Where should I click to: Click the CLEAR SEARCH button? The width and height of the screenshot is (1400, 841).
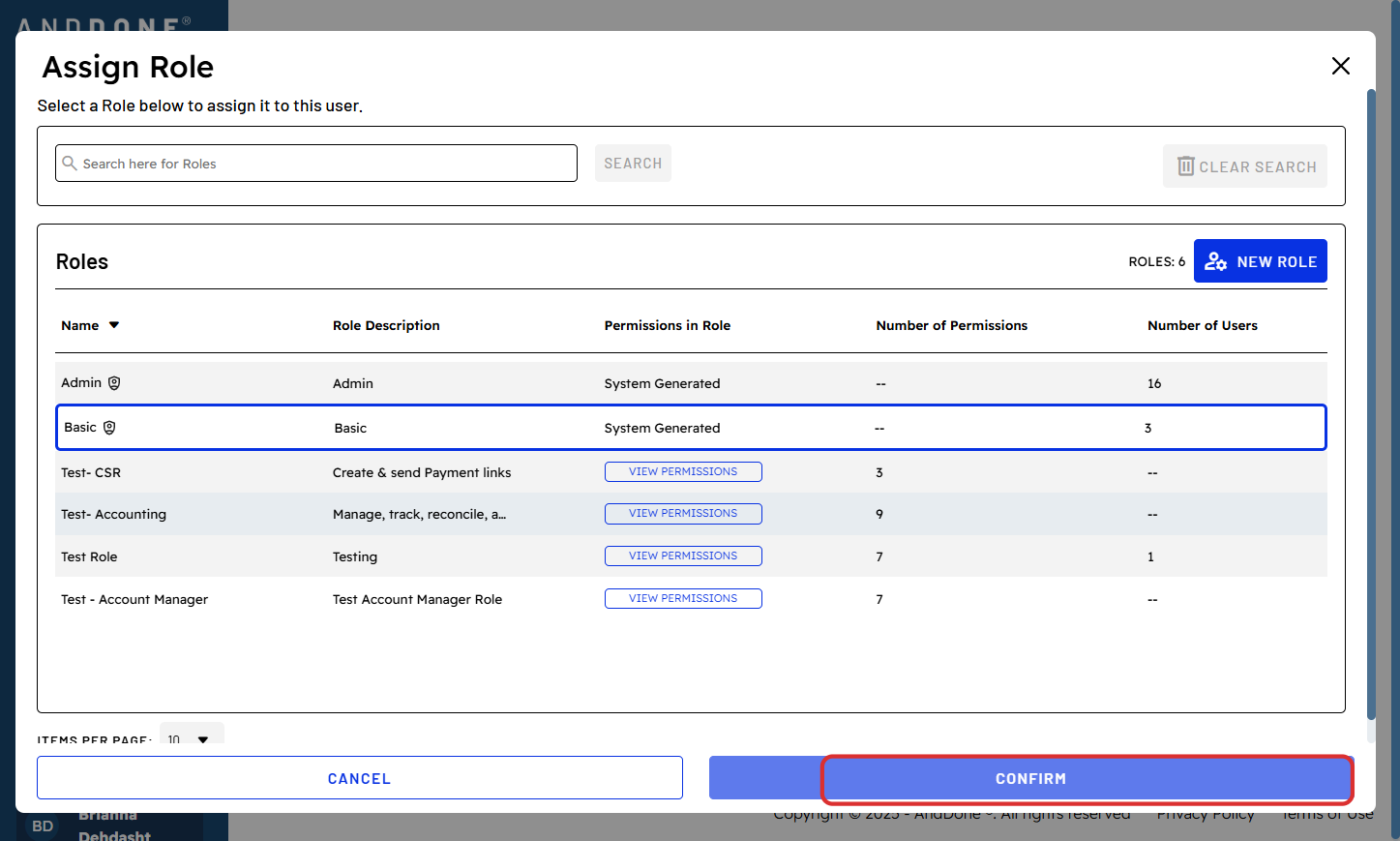coord(1244,166)
